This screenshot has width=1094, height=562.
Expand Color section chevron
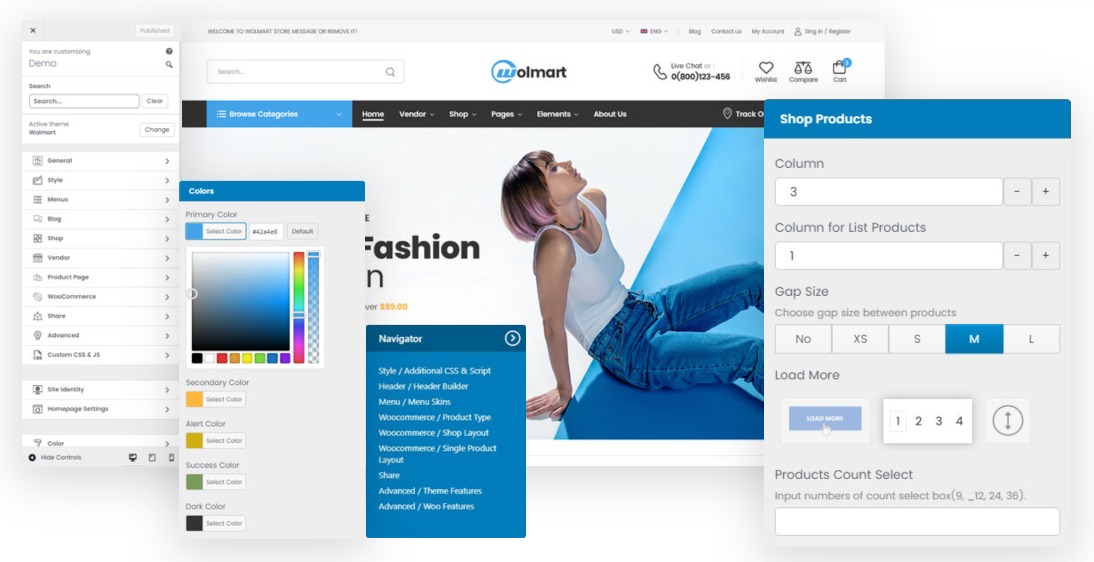pyautogui.click(x=167, y=444)
